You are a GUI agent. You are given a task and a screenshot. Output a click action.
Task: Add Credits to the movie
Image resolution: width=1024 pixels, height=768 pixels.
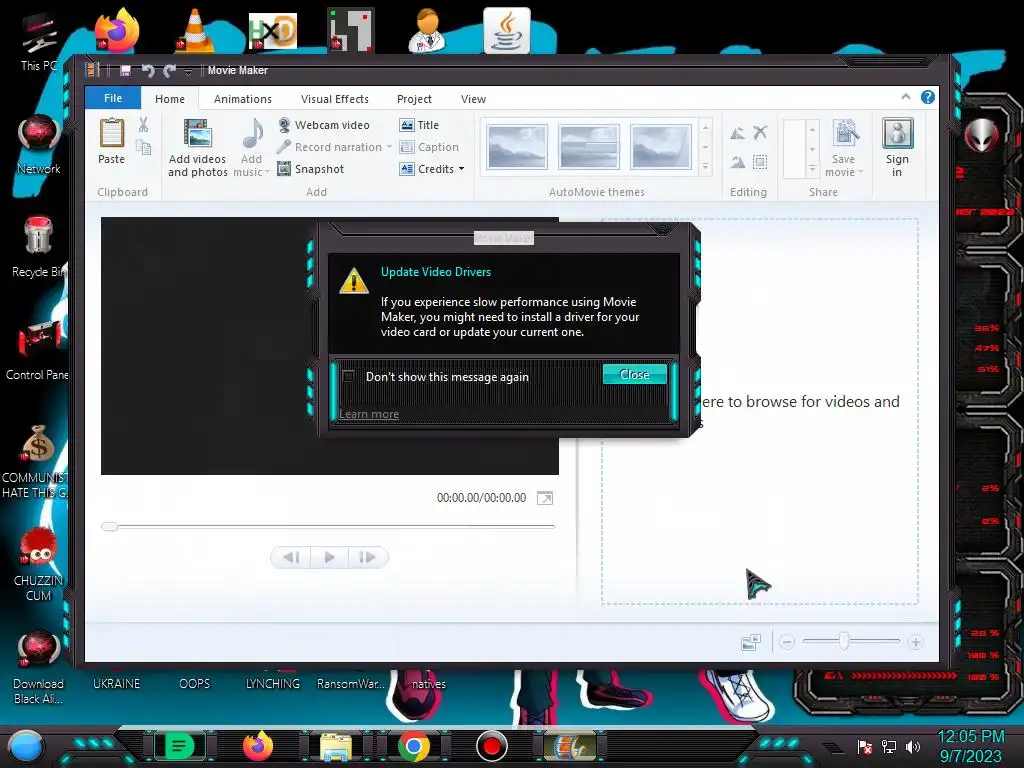tap(426, 169)
